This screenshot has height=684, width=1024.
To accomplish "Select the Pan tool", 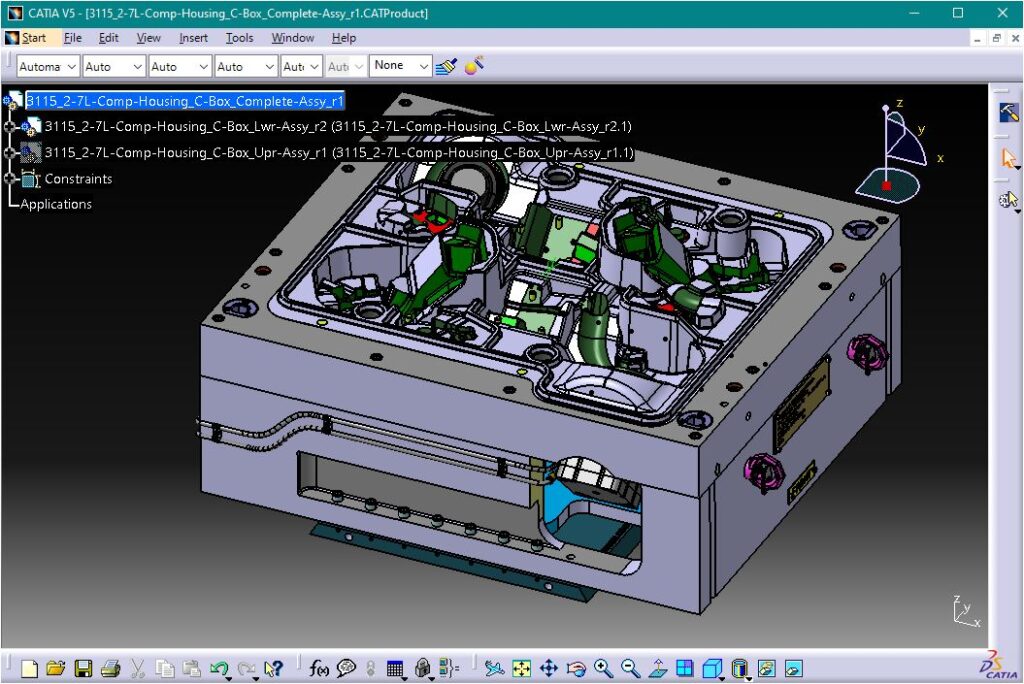I will coord(549,668).
